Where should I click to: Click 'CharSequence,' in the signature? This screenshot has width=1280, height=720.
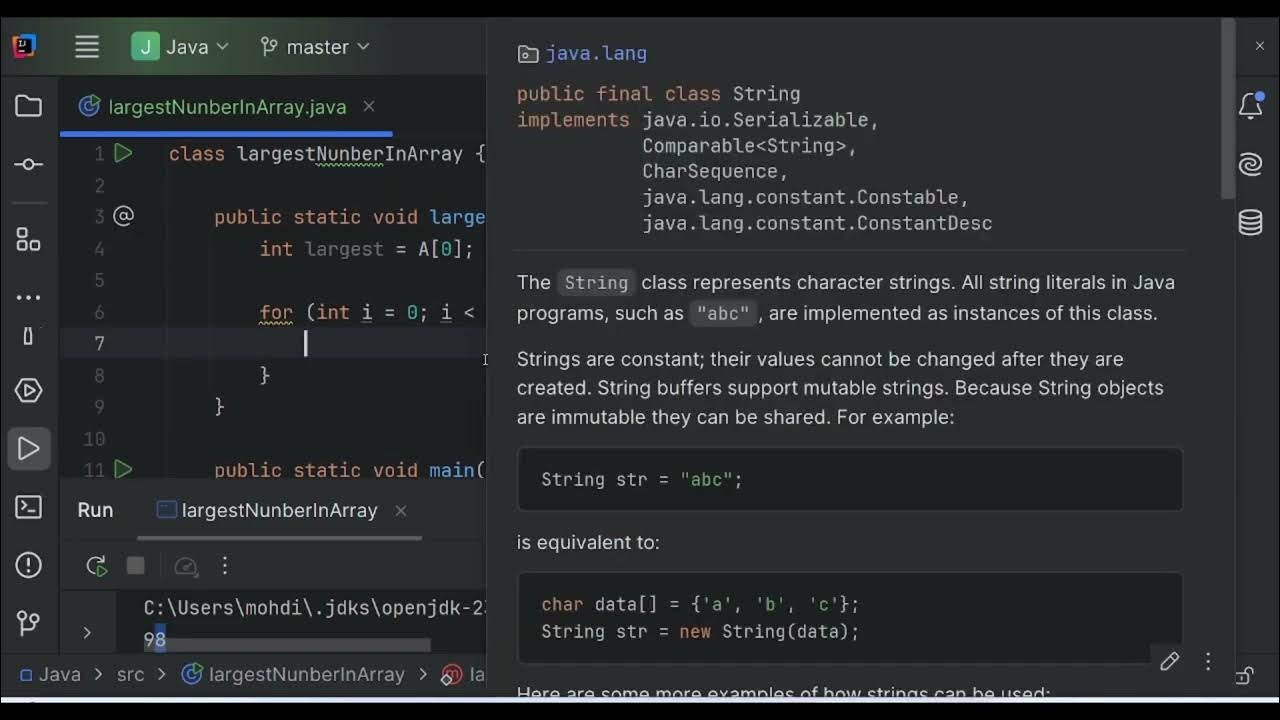(716, 172)
